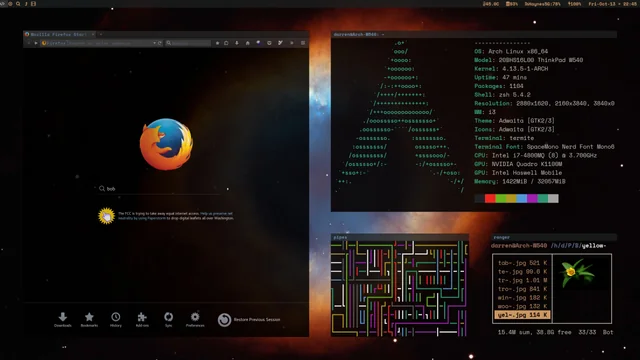Click the large Firefox logo on start page
Screen dimensions: 640x360
click(x=166, y=144)
